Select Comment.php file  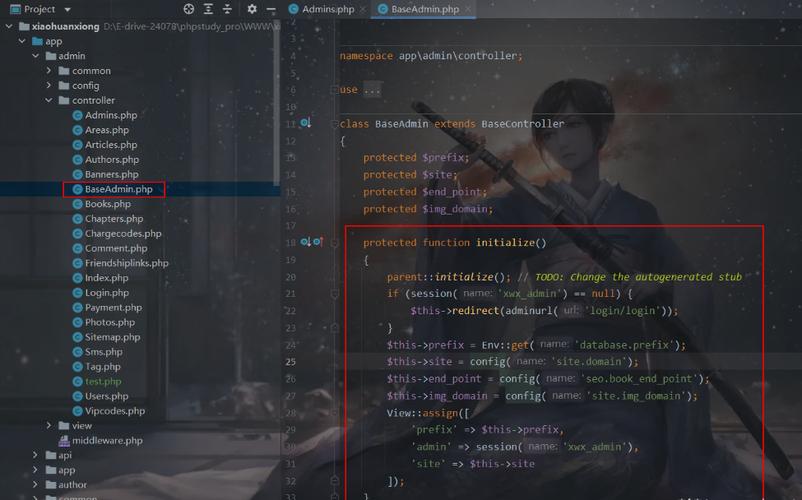coord(116,248)
